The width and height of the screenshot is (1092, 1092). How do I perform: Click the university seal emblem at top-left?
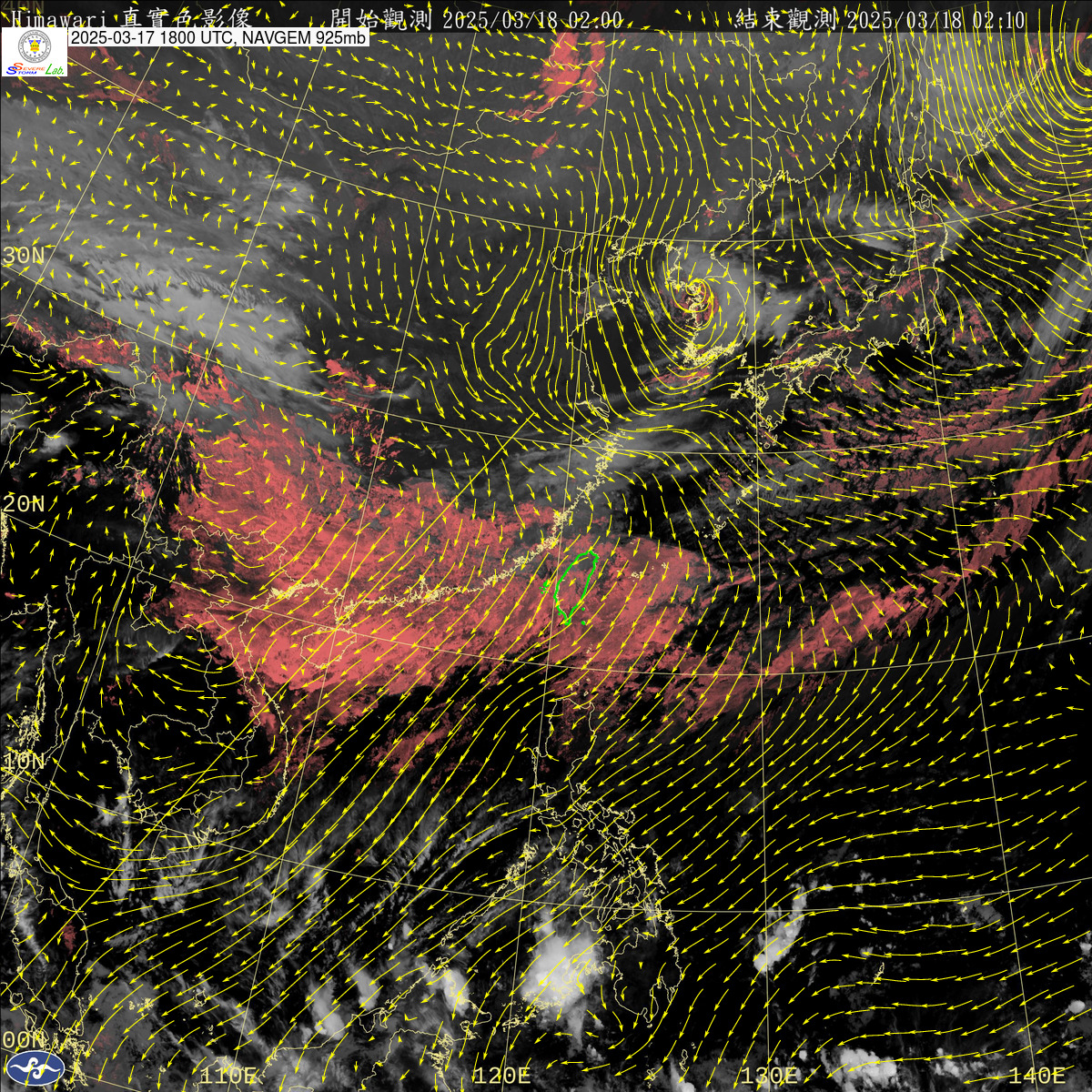(x=35, y=45)
